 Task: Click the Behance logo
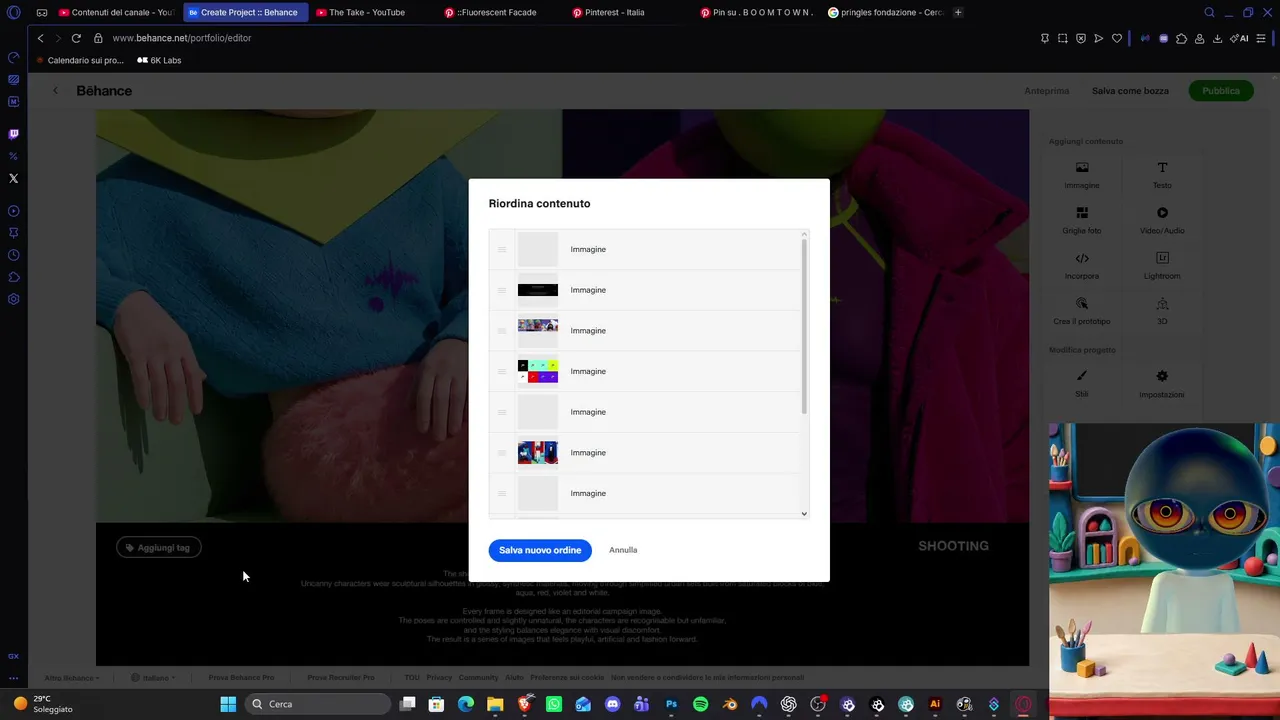104,91
